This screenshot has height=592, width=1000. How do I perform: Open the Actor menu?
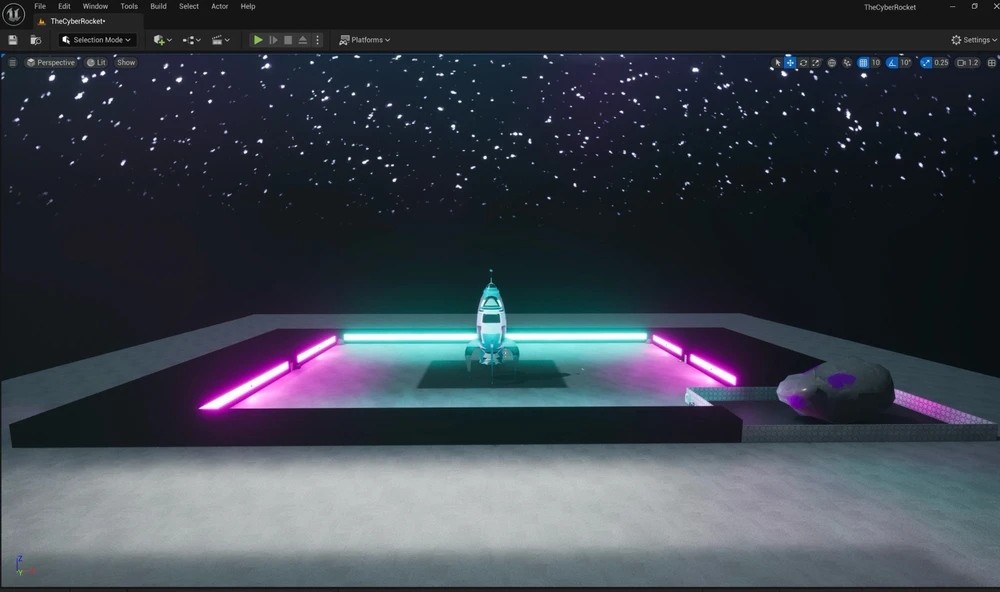click(x=219, y=6)
